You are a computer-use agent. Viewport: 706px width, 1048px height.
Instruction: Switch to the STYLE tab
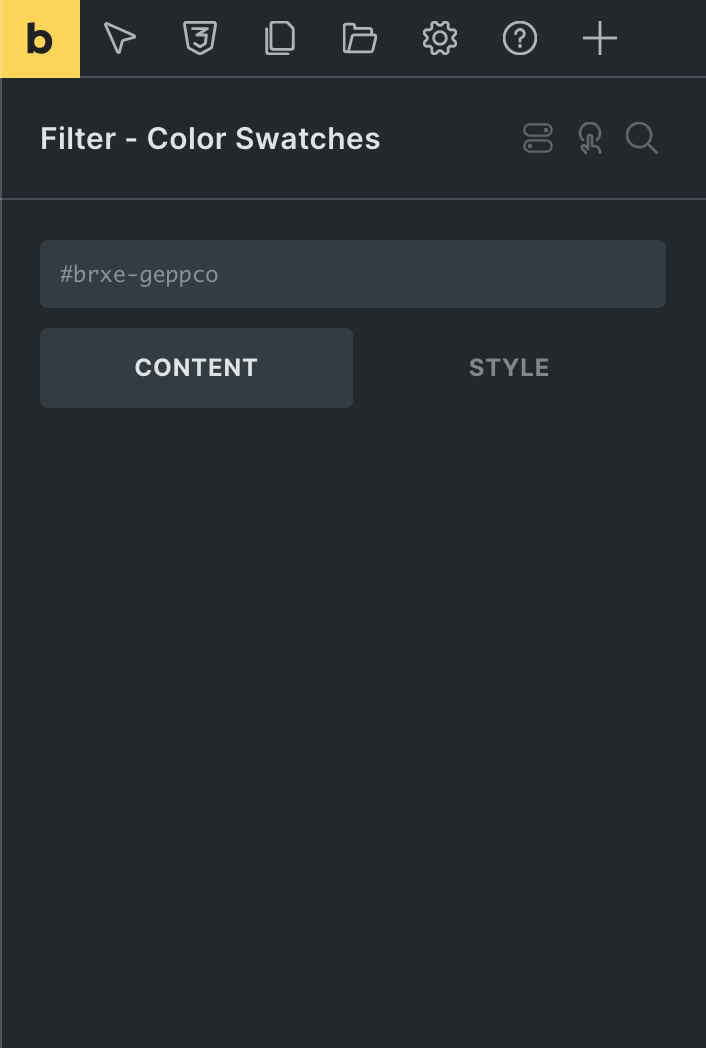point(509,368)
